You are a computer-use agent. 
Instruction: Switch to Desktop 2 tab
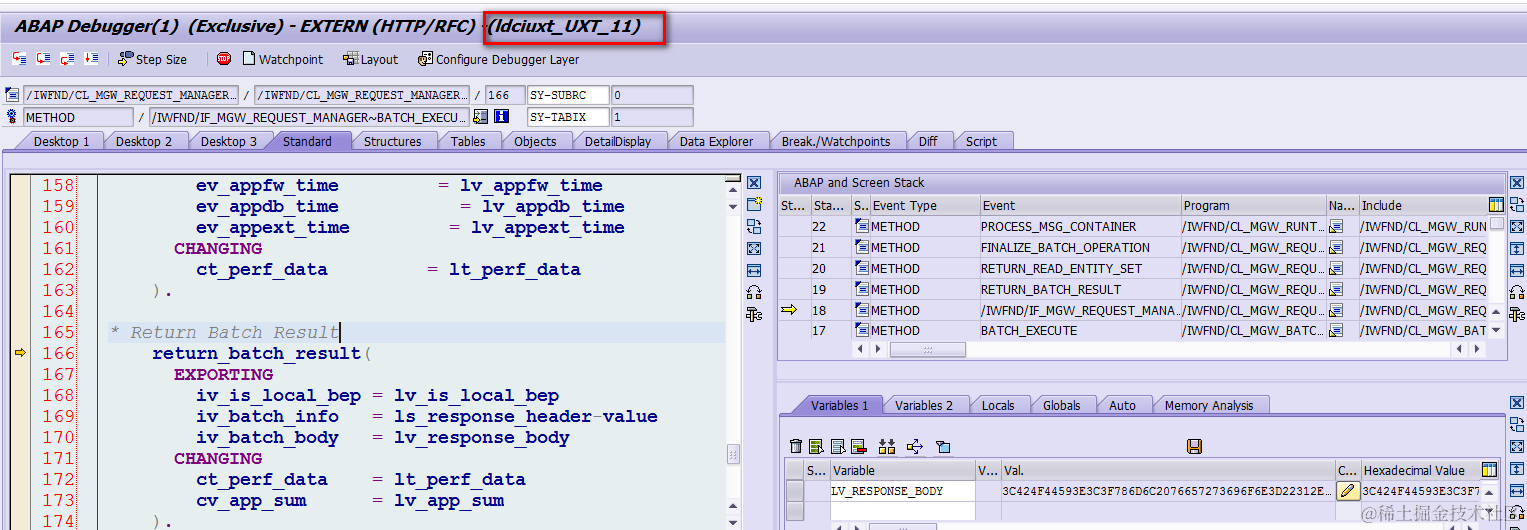144,141
